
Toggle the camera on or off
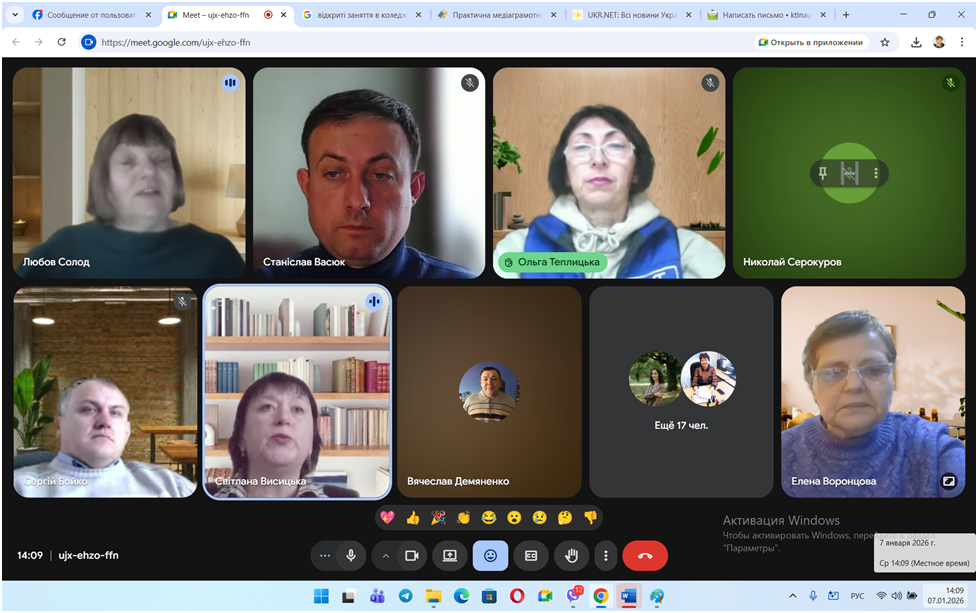click(x=411, y=555)
